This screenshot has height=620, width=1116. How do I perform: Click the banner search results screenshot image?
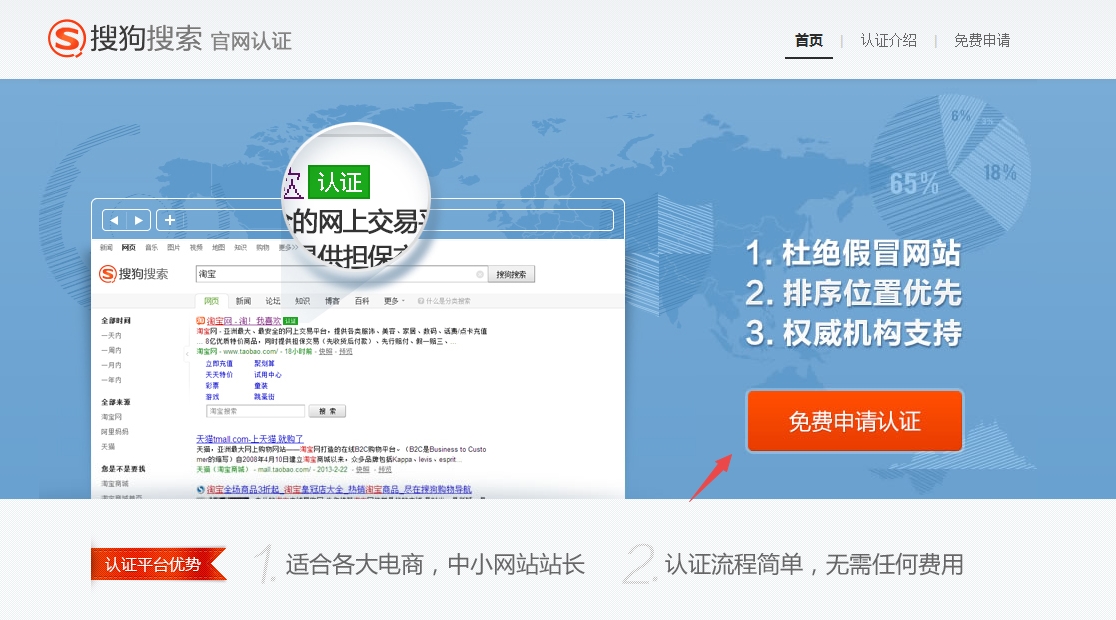pyautogui.click(x=358, y=349)
